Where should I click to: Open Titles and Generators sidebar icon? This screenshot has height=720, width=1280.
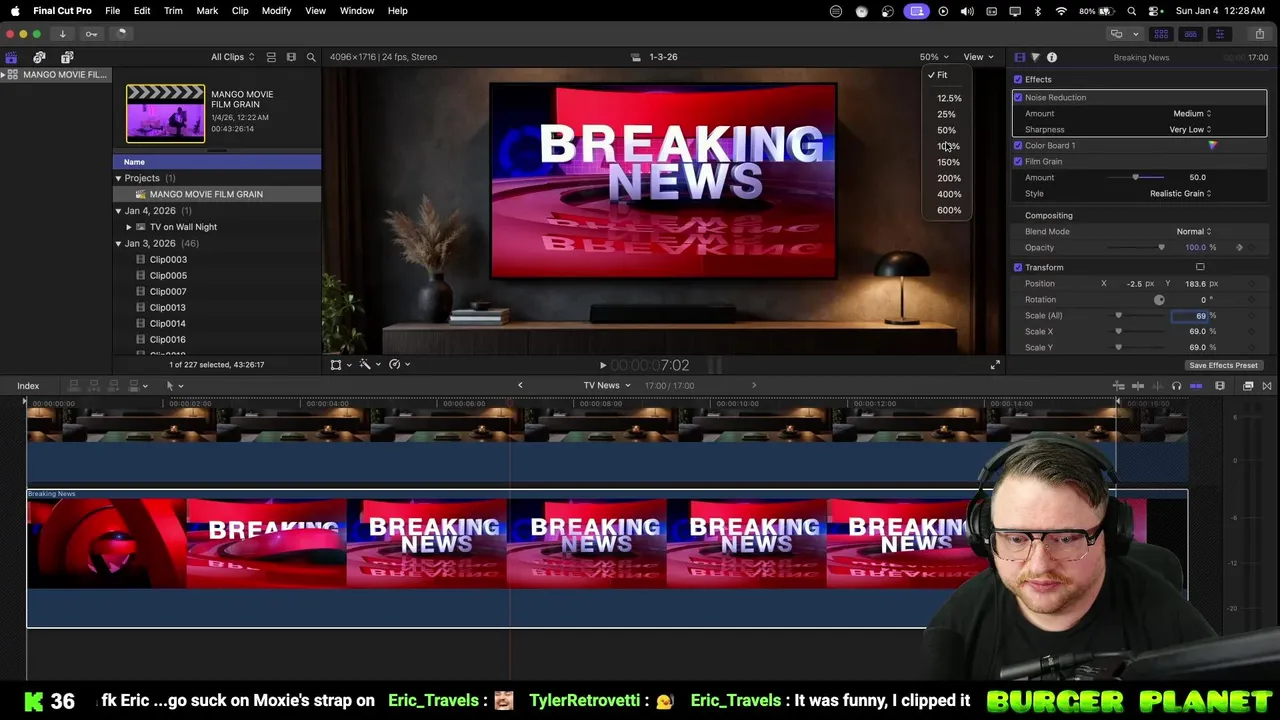click(x=67, y=57)
